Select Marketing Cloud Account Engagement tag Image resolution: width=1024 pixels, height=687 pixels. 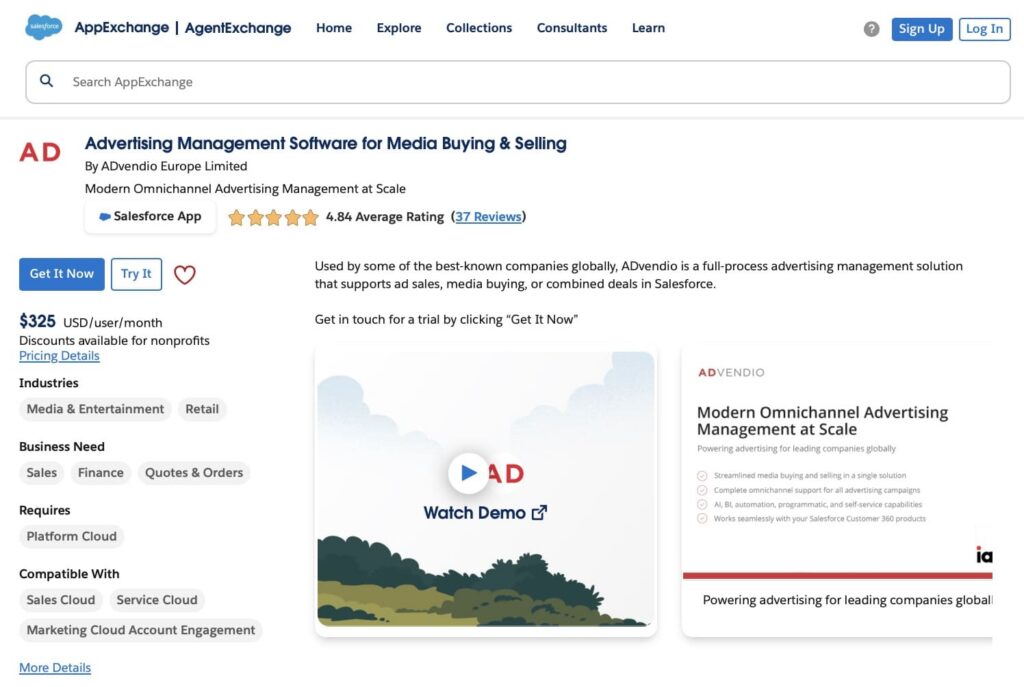click(x=141, y=631)
